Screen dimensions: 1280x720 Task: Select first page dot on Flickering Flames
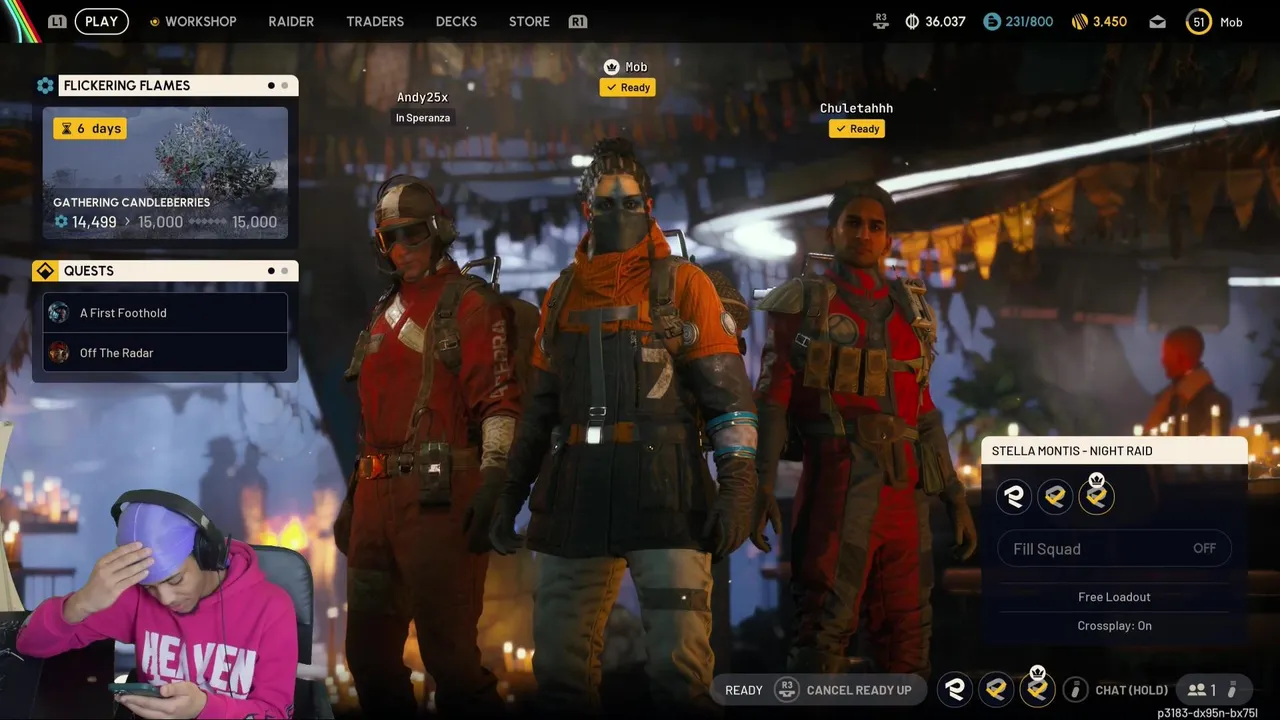[x=271, y=86]
